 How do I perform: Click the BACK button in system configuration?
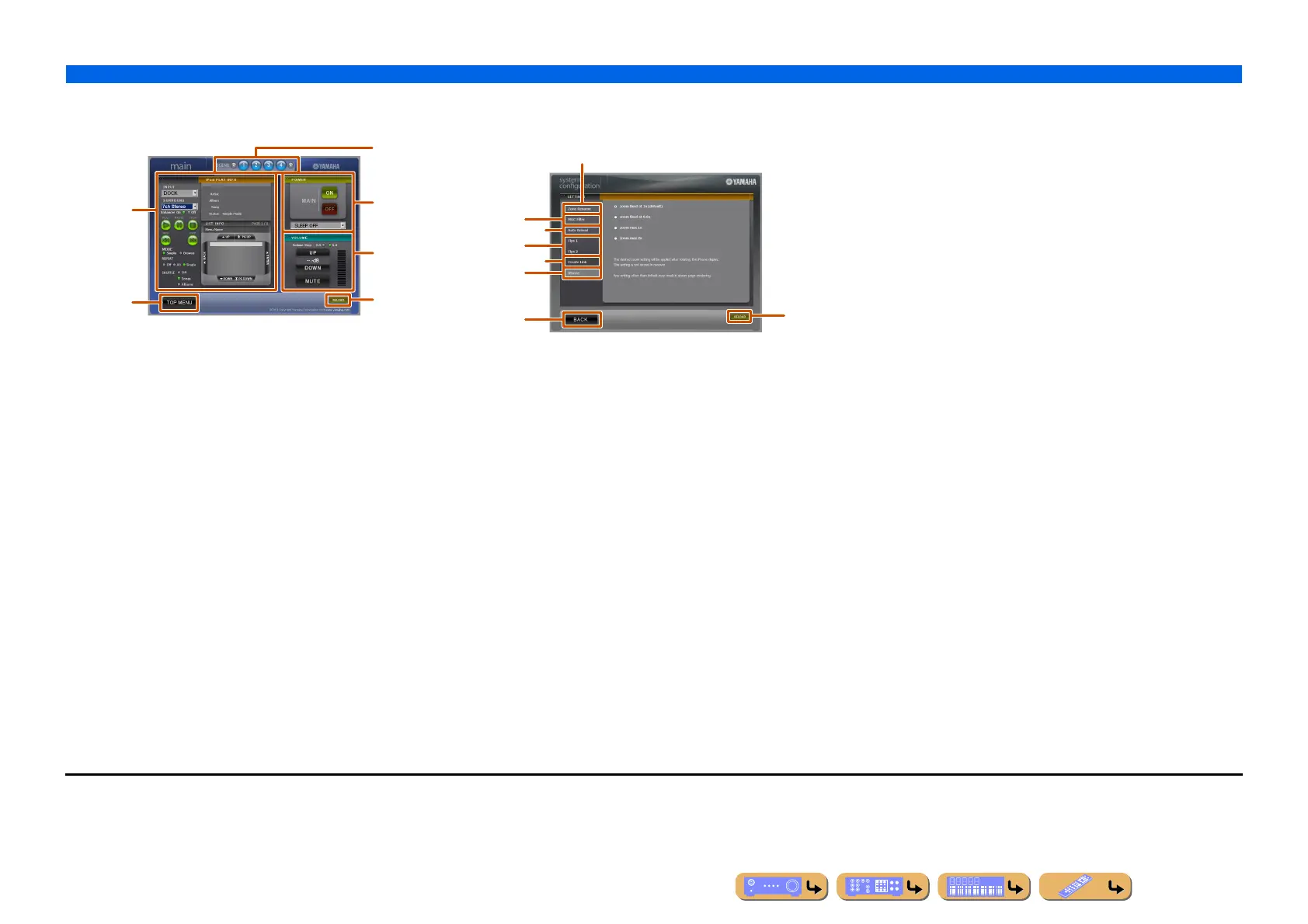[582, 319]
